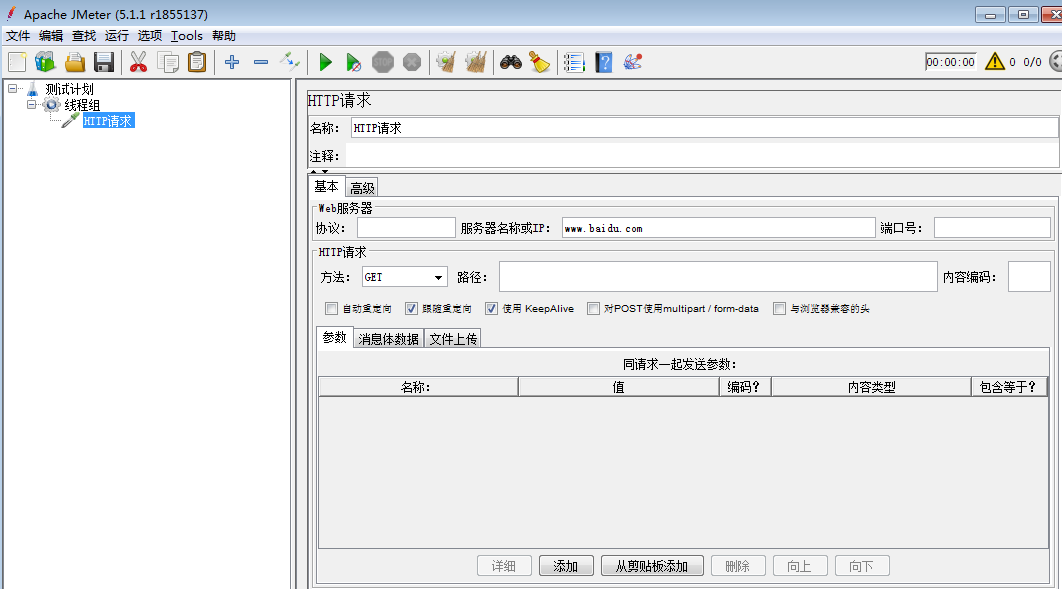Select the 基本 tab
This screenshot has height=589, width=1062.
[x=326, y=186]
